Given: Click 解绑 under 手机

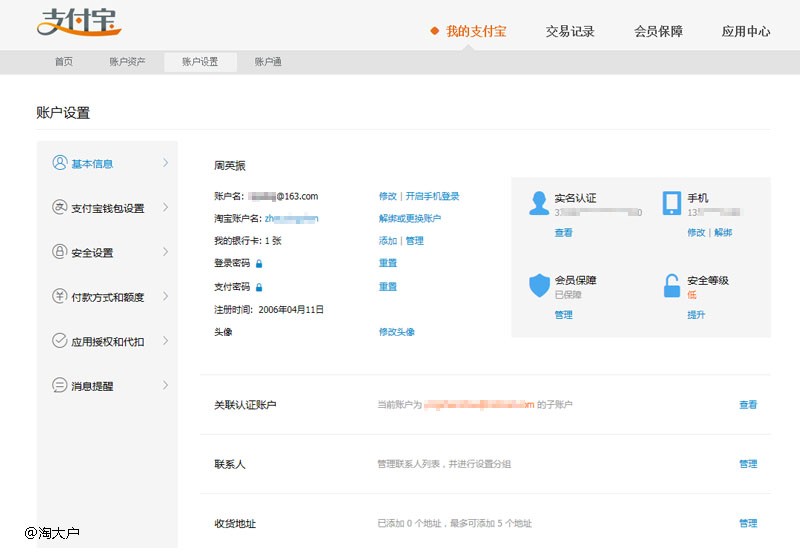Looking at the screenshot, I should click(x=723, y=233).
